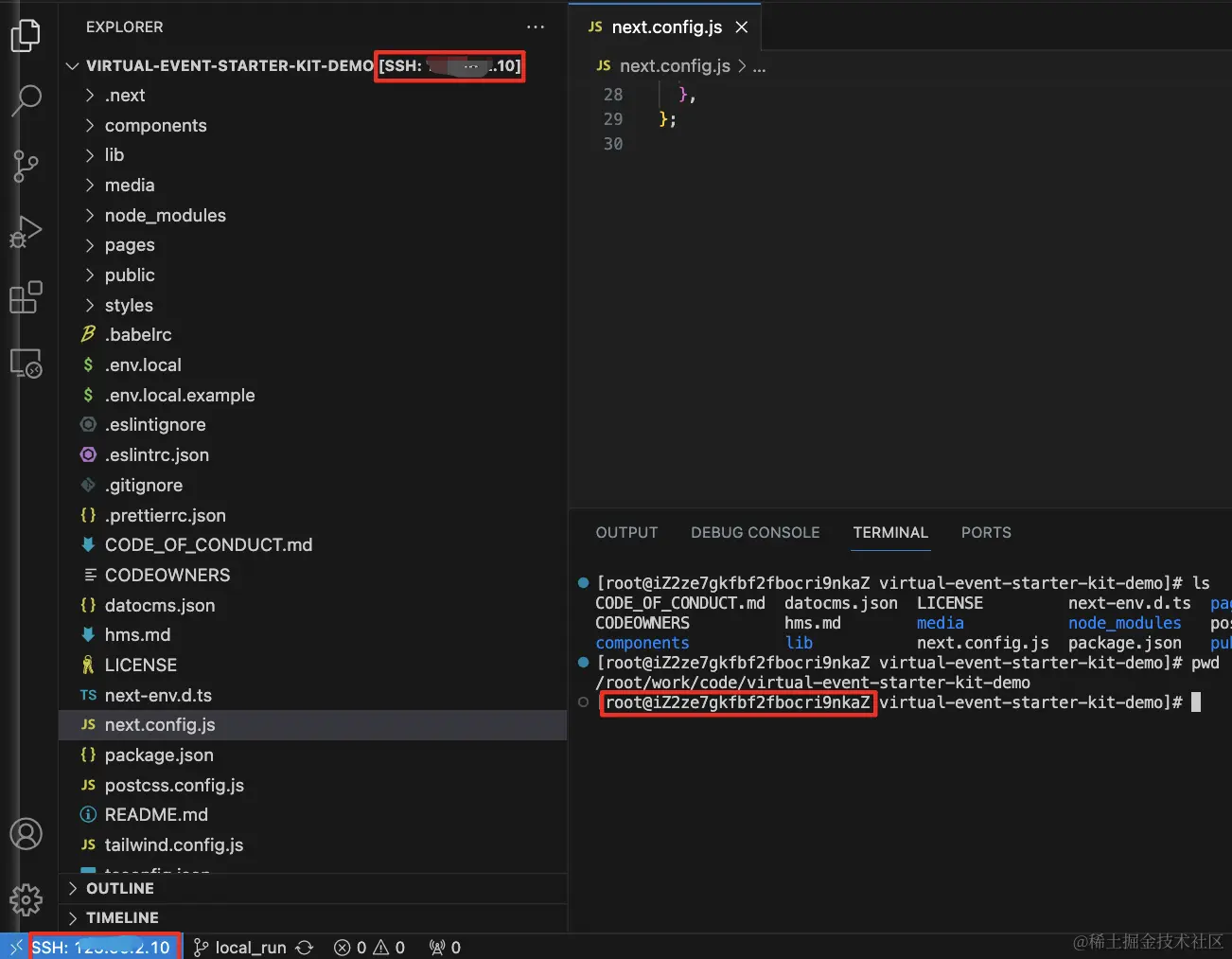
Task: Open the .env.local file
Action: [312, 365]
